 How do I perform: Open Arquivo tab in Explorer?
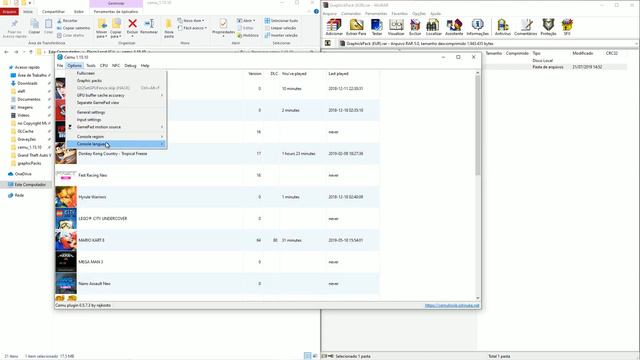(x=9, y=11)
